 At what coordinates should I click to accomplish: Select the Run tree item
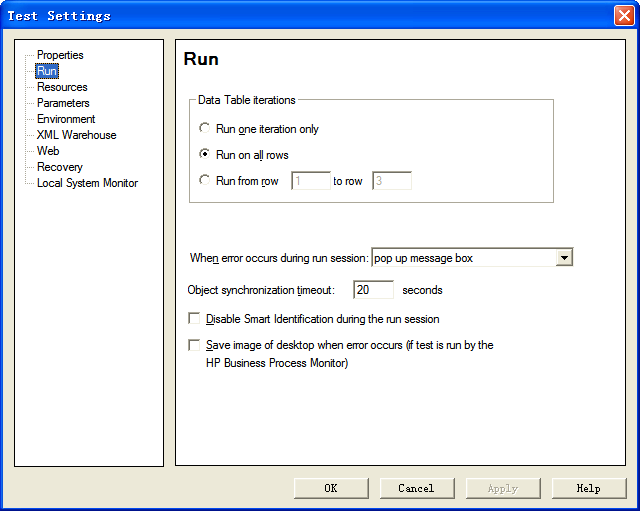tap(47, 71)
